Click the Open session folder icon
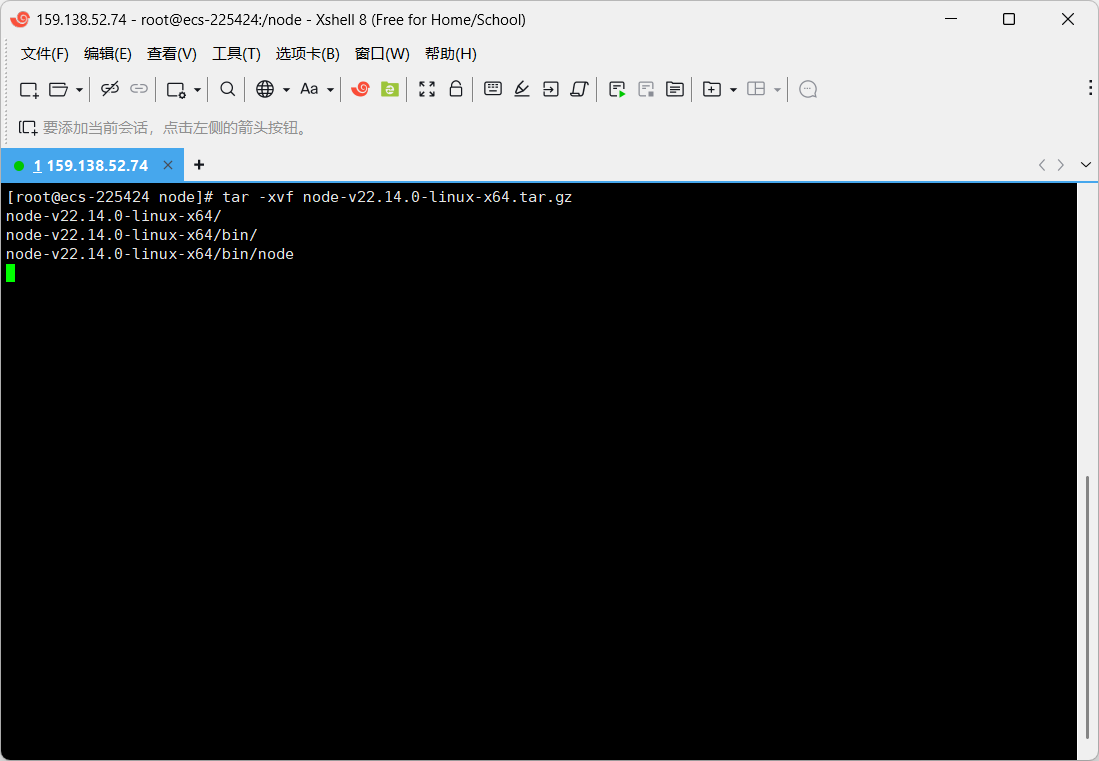Screen dimensions: 1099x761 tap(58, 90)
